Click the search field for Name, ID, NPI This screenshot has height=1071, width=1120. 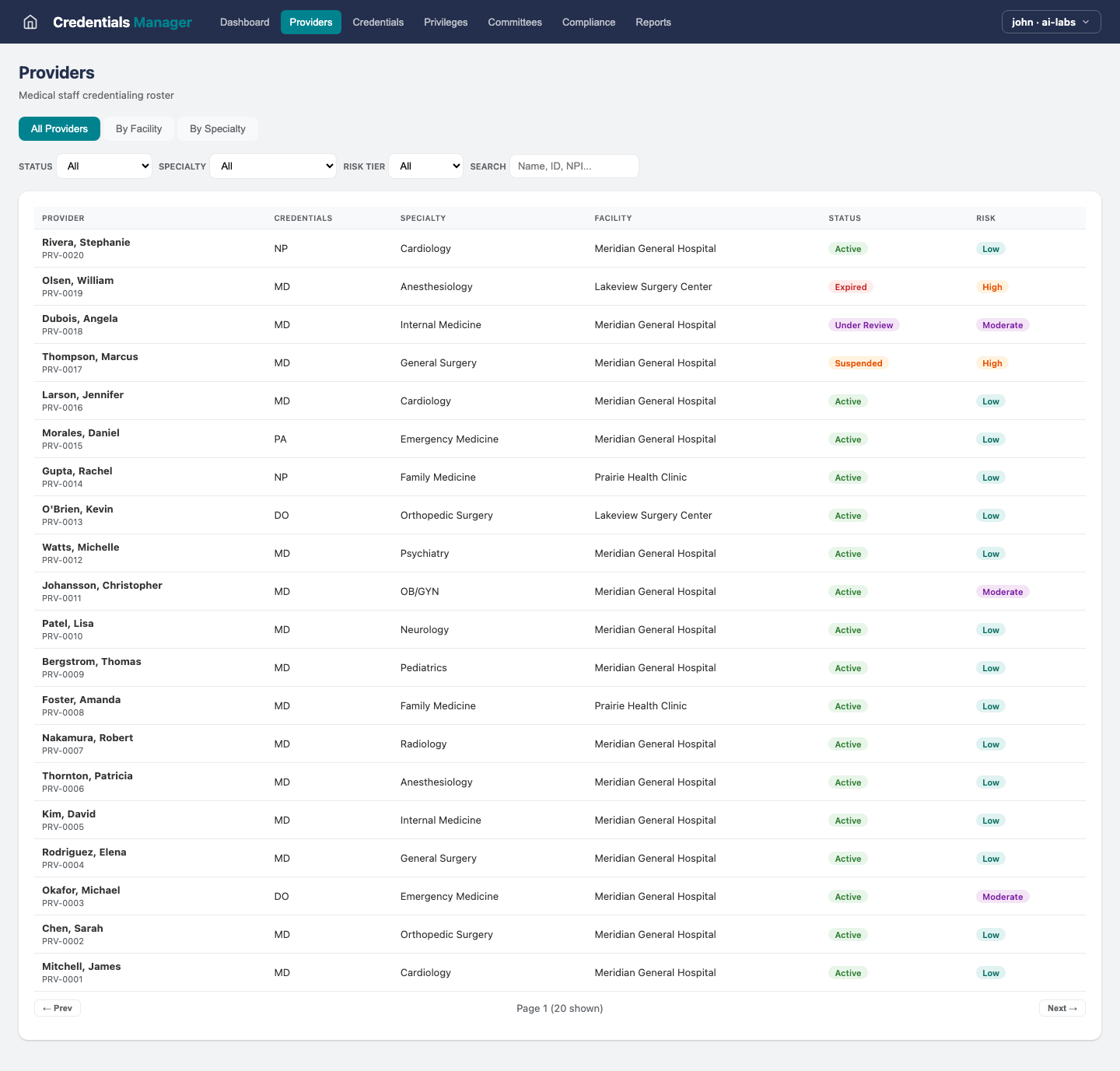point(574,166)
